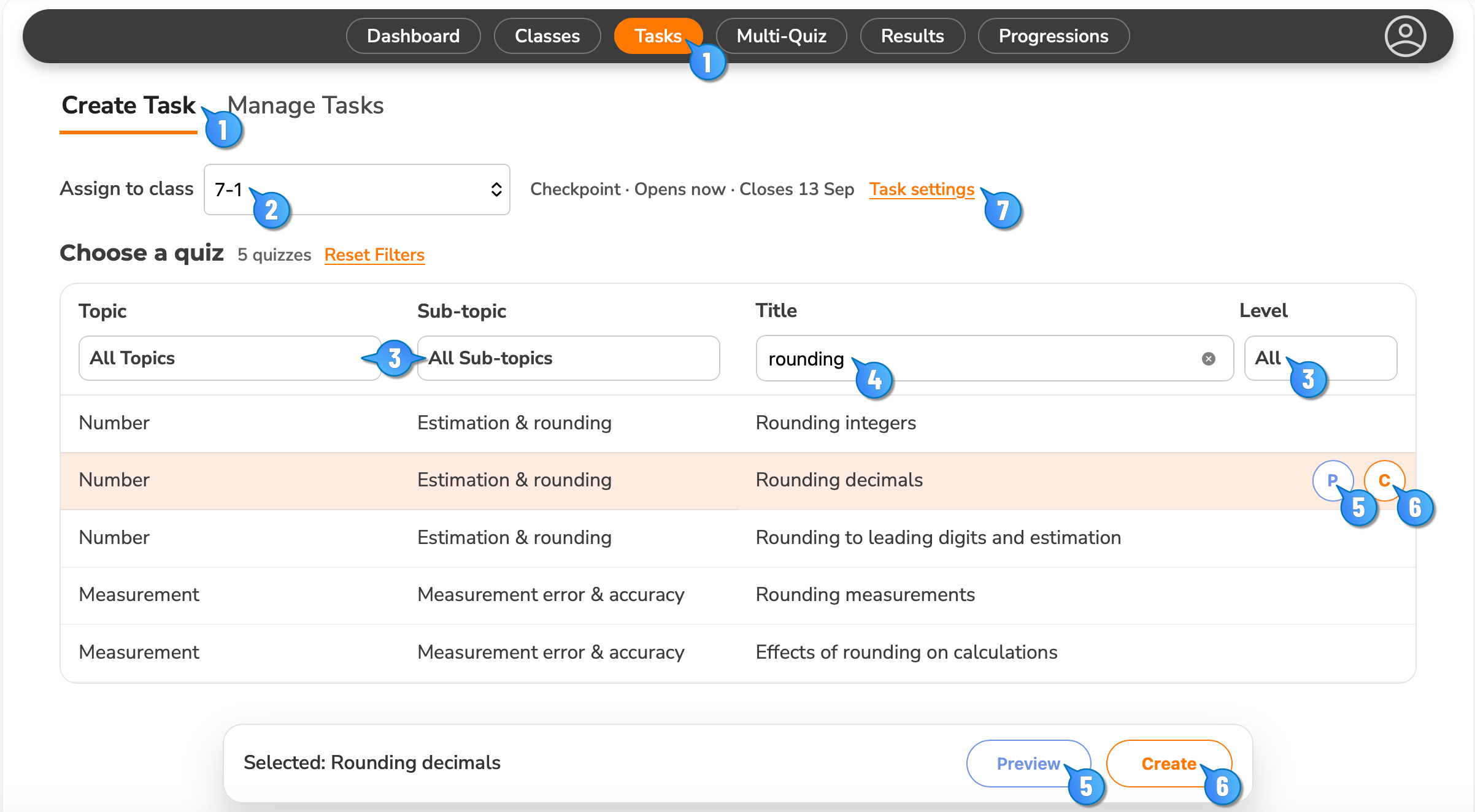Image resolution: width=1475 pixels, height=812 pixels.
Task: Select the Rounding measurements quiz
Action: [x=865, y=595]
